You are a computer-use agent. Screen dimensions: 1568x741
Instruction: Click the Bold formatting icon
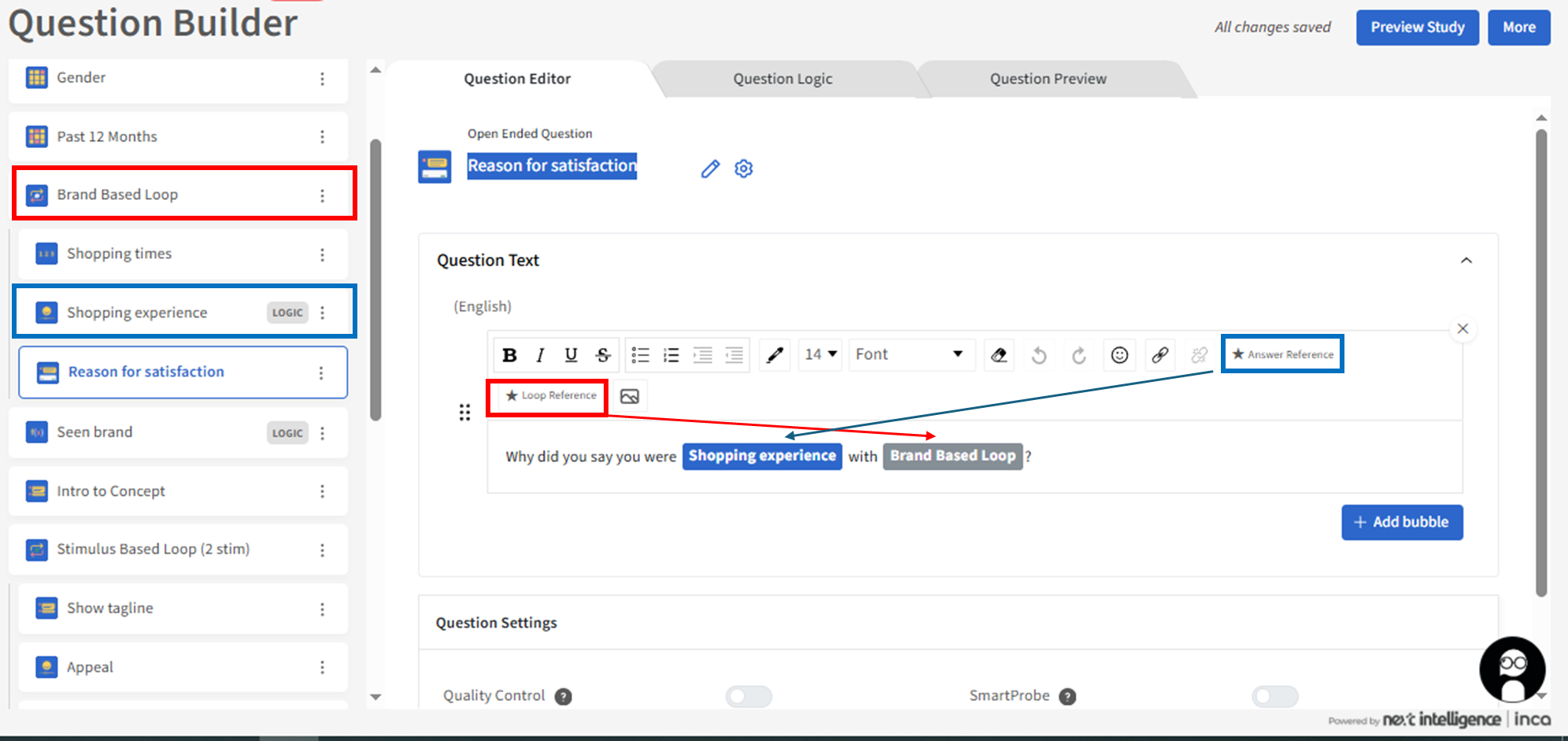[509, 355]
